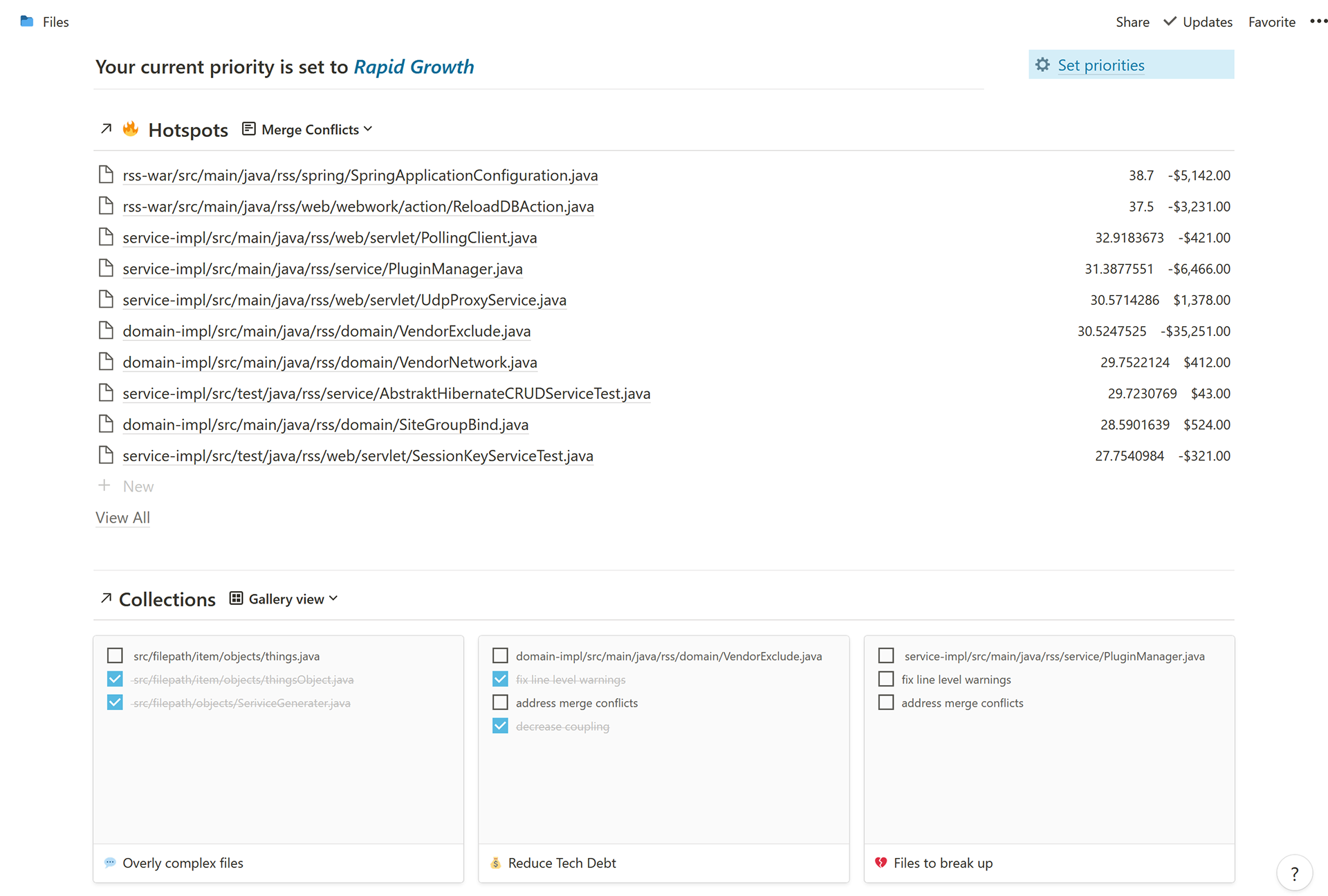
Task: Click the blue Files folder icon
Action: [27, 21]
